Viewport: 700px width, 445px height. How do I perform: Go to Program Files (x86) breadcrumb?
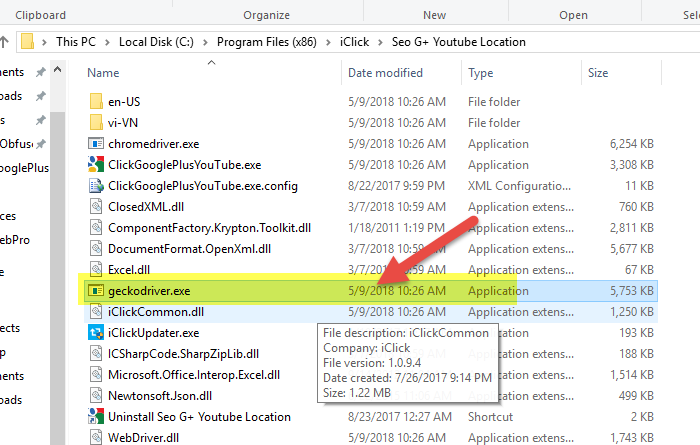click(x=267, y=42)
